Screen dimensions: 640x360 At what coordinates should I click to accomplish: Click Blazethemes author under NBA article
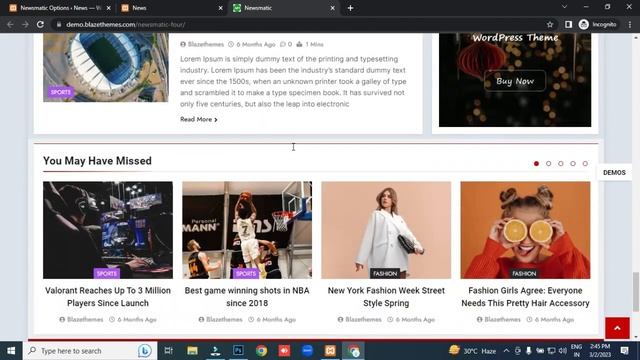pos(220,320)
